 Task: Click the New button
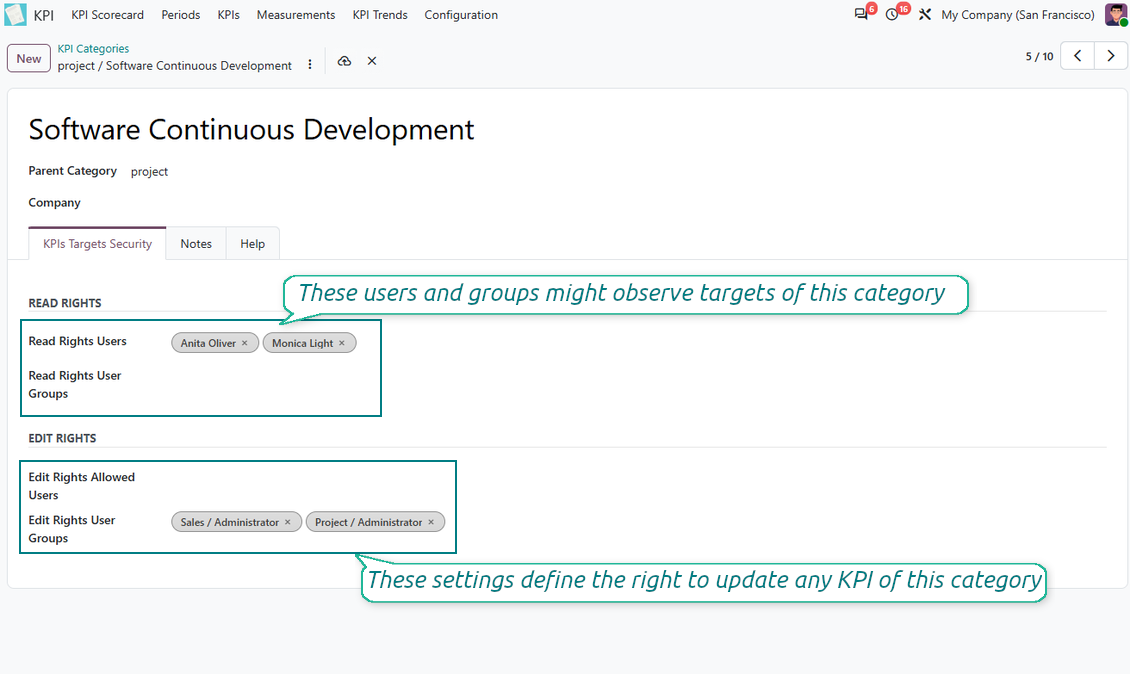pyautogui.click(x=29, y=58)
